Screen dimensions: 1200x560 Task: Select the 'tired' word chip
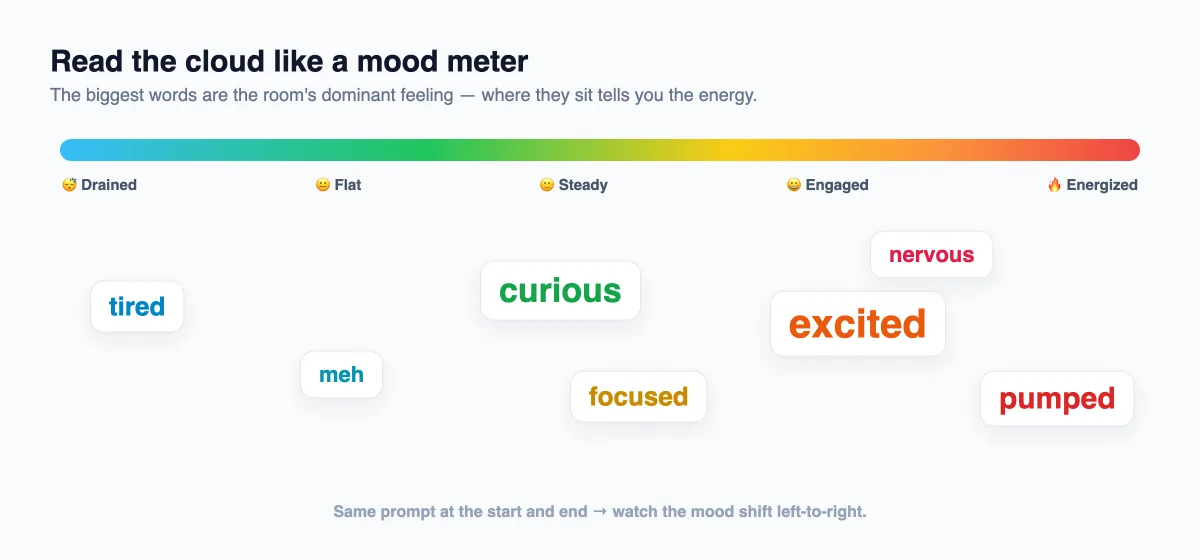click(x=137, y=306)
